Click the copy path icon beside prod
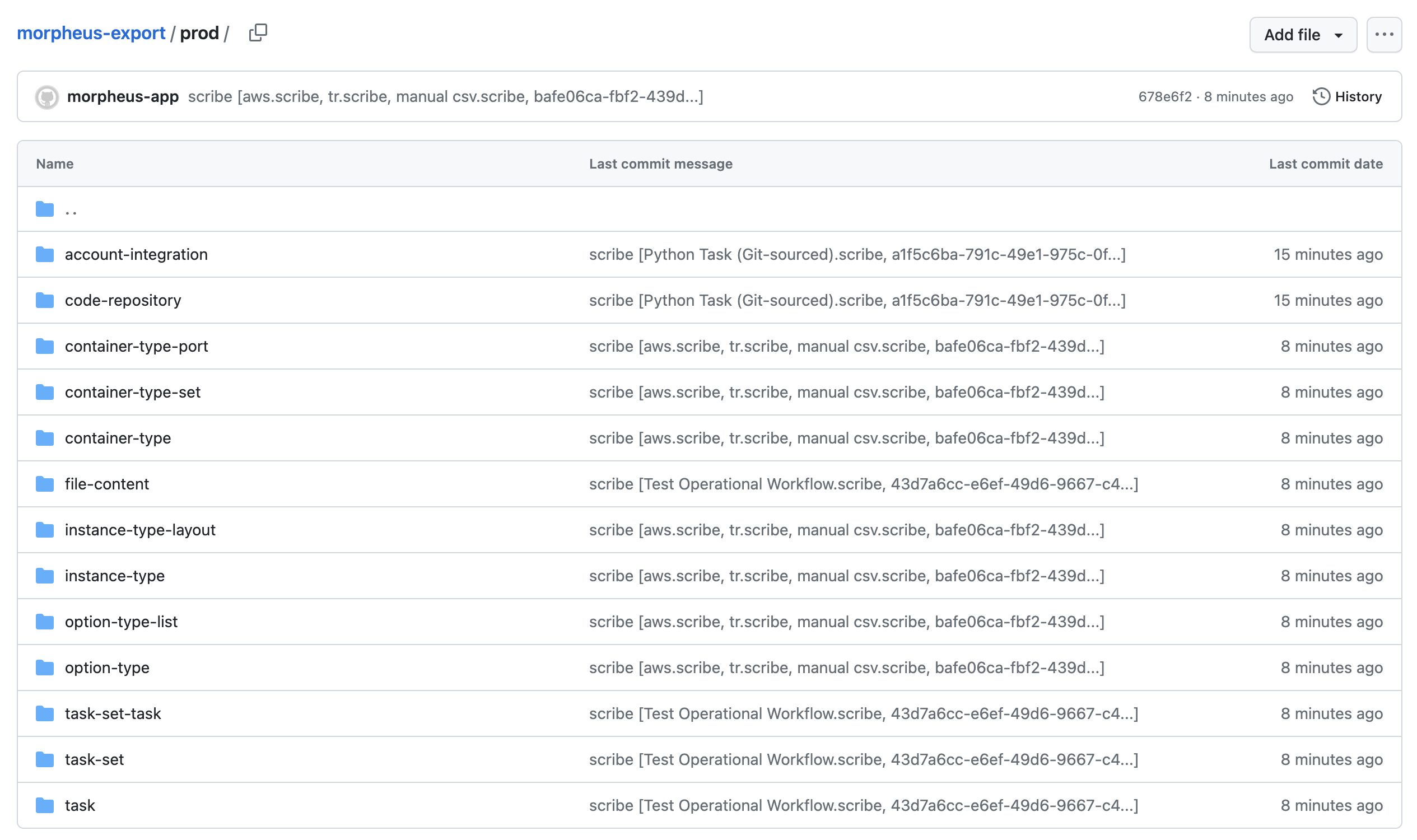The height and width of the screenshot is (840, 1417). pos(258,34)
